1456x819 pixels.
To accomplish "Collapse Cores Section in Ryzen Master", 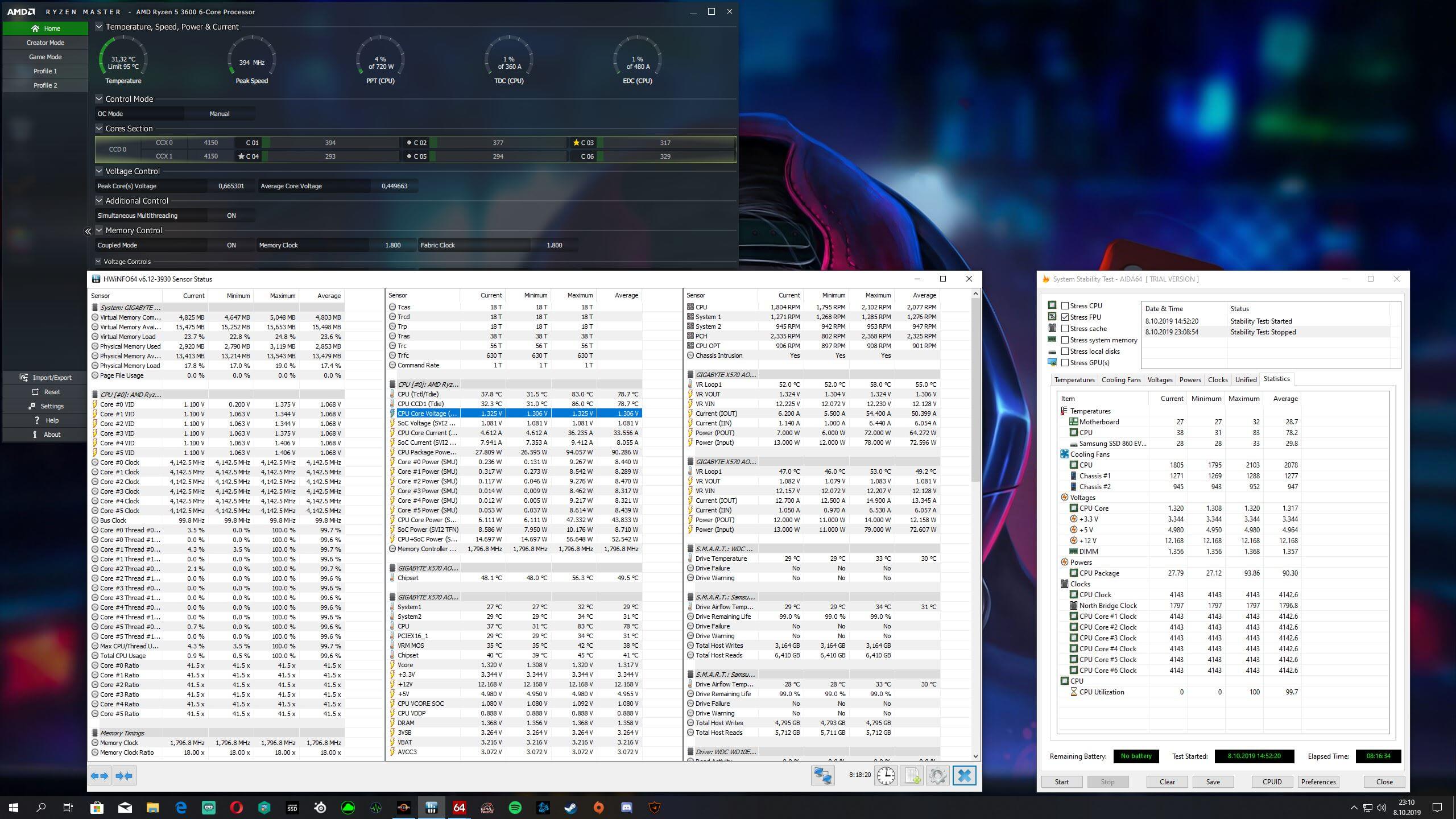I will click(x=99, y=129).
